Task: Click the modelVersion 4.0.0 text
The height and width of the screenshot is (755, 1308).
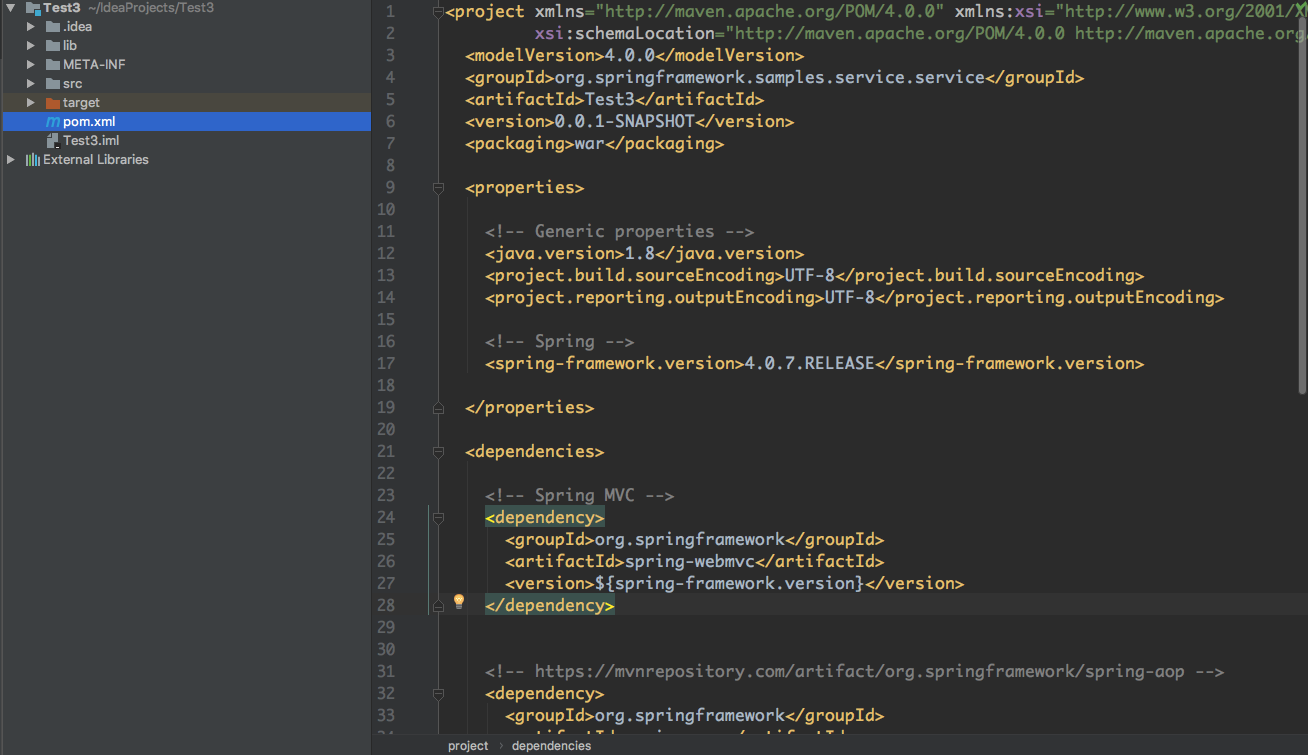Action: [x=634, y=55]
